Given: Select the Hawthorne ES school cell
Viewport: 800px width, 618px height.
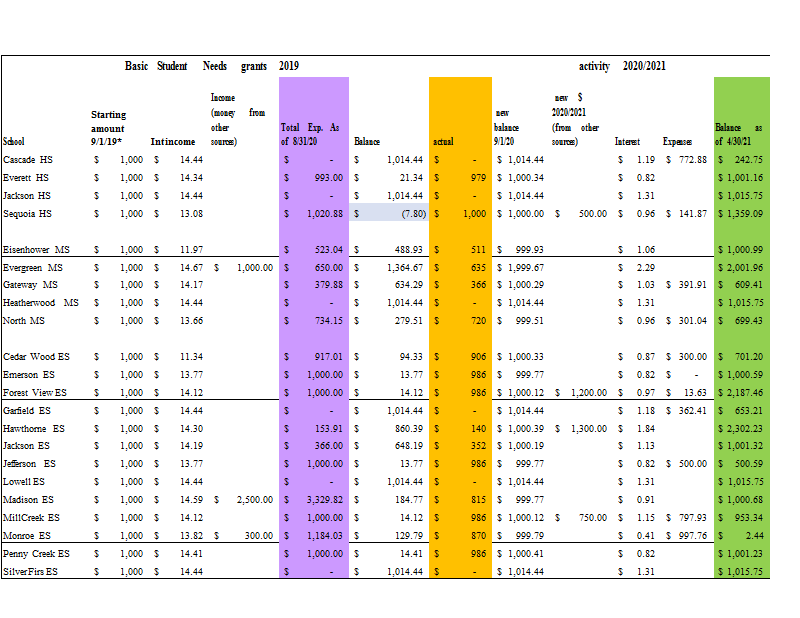Looking at the screenshot, I should [34, 429].
